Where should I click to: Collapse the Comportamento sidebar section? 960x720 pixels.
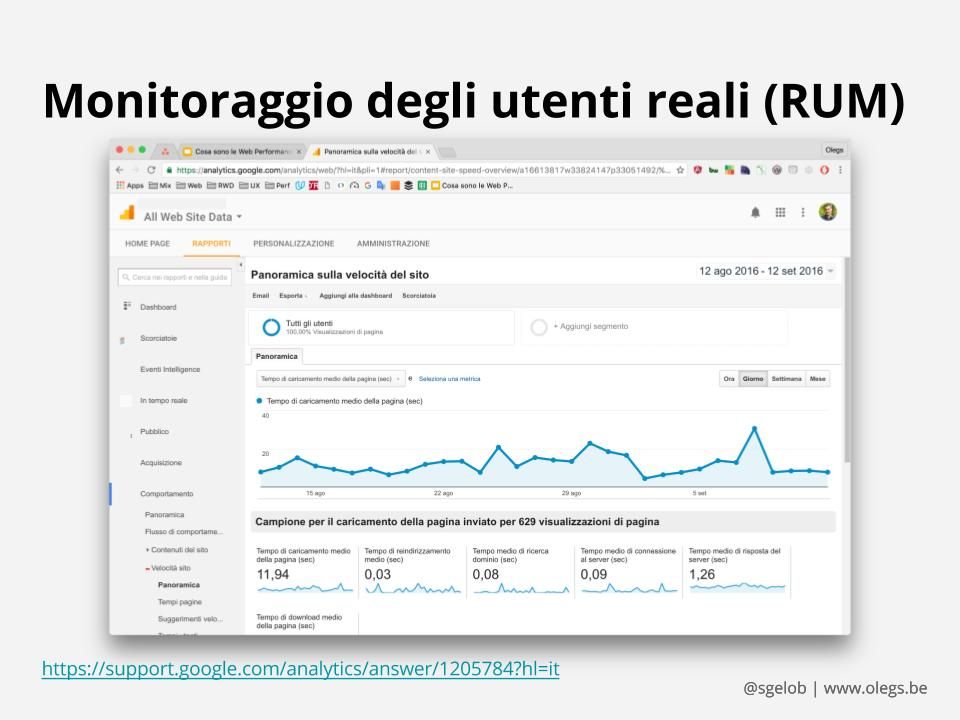[167, 493]
